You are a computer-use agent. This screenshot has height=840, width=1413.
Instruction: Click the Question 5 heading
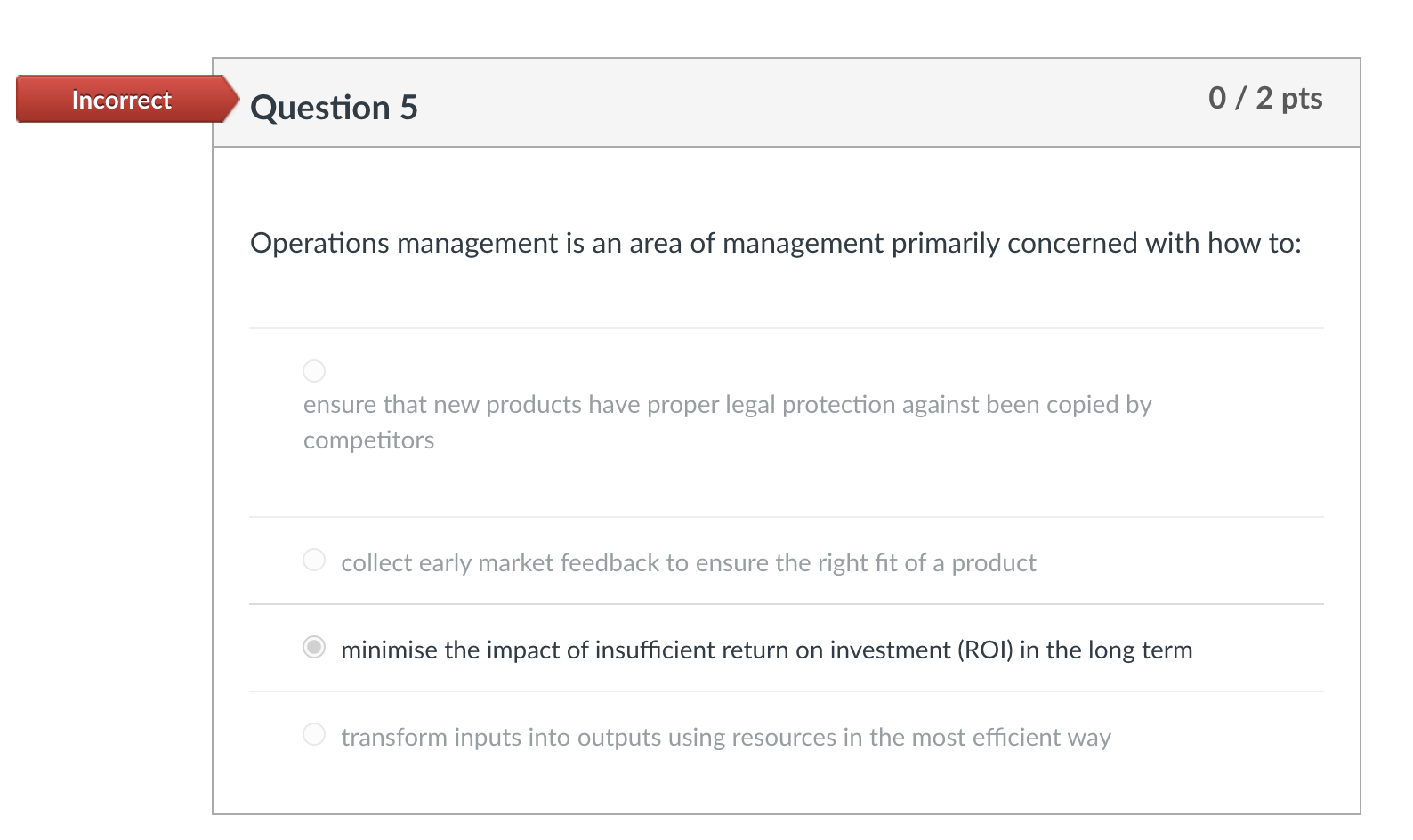click(x=334, y=108)
